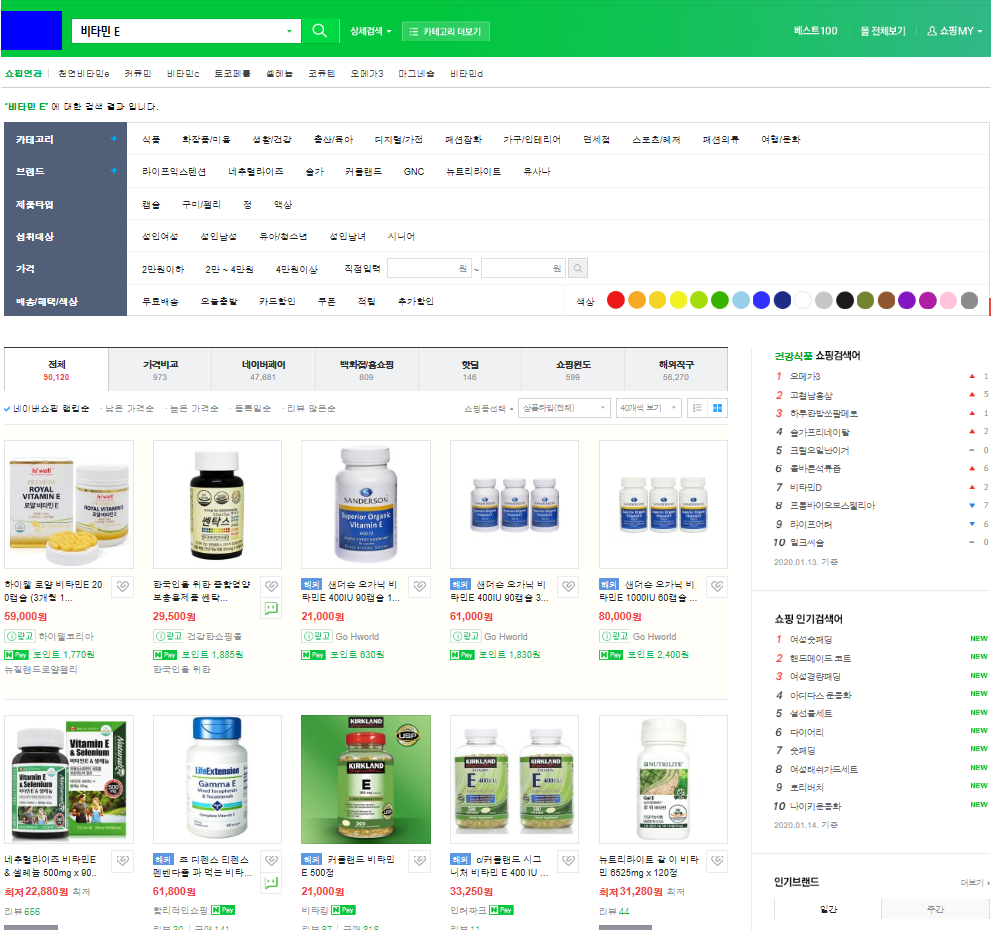Click wishlist heart for 21,000원 샌더슨 400IU product
This screenshot has height=930, width=991.
tap(420, 587)
